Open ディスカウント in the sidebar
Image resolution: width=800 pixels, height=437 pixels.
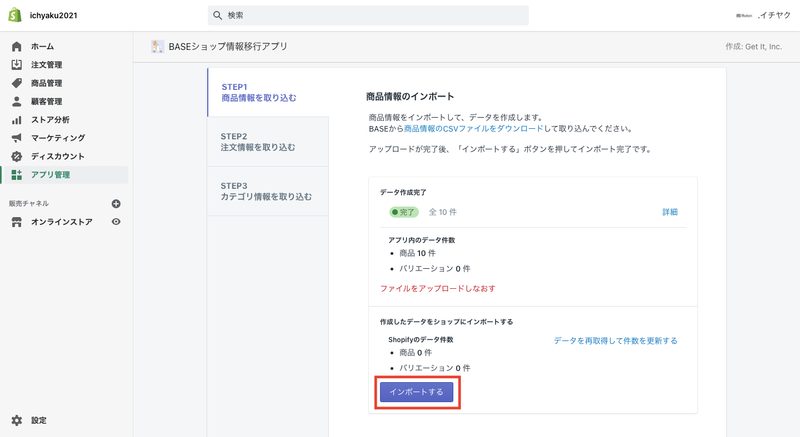click(x=58, y=157)
